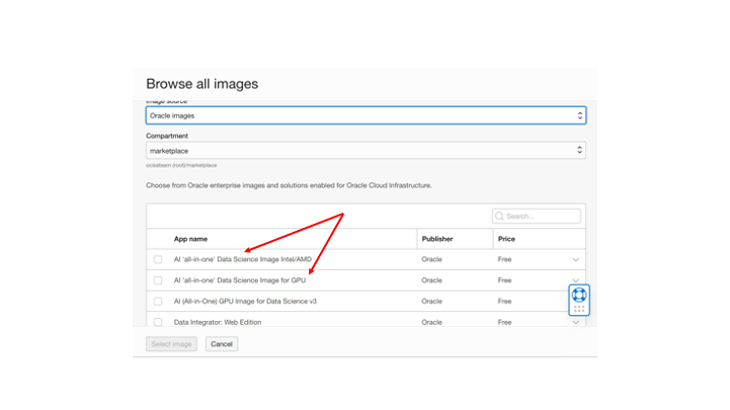Check the AI (All-in-One) GPU Image for Data Science v3 box
Screen dimensions: 730x410
pyautogui.click(x=158, y=301)
